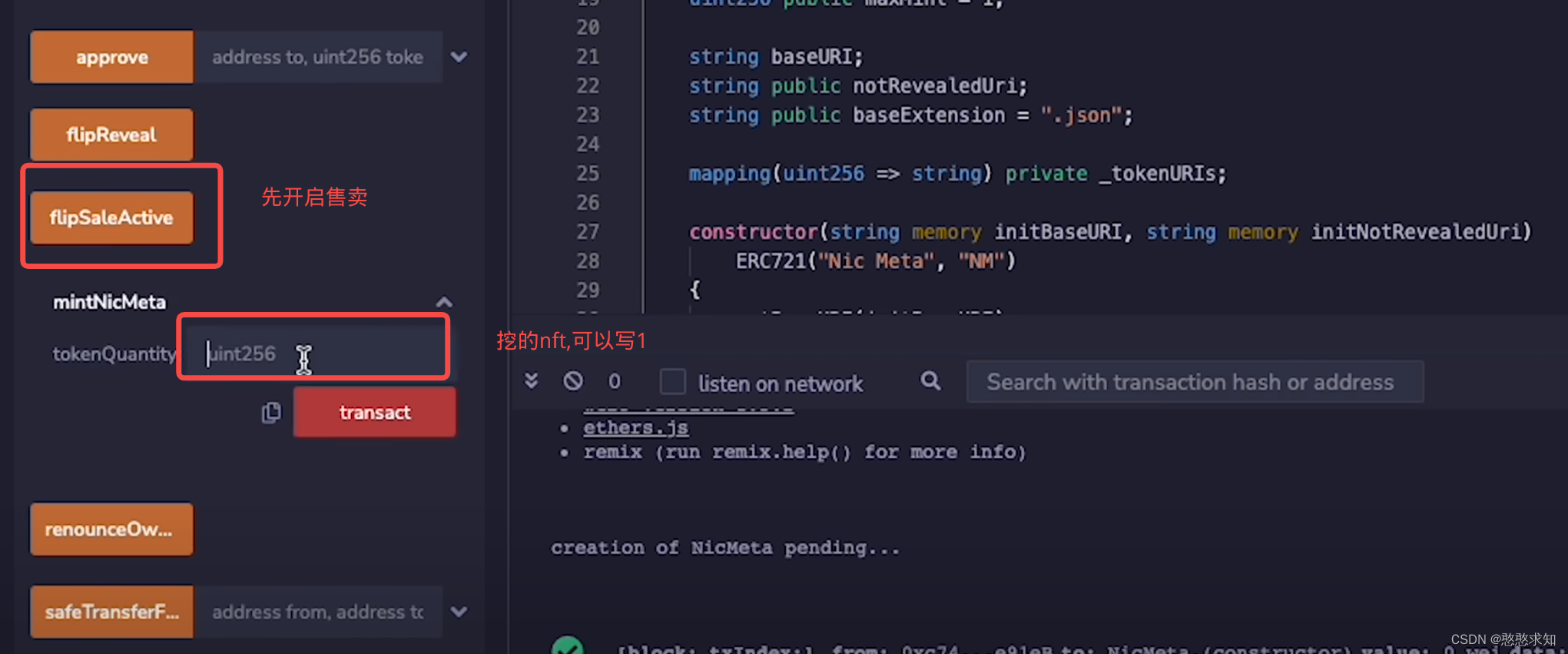Open the ethers.js link in terminal
1568x654 pixels.
(x=635, y=427)
